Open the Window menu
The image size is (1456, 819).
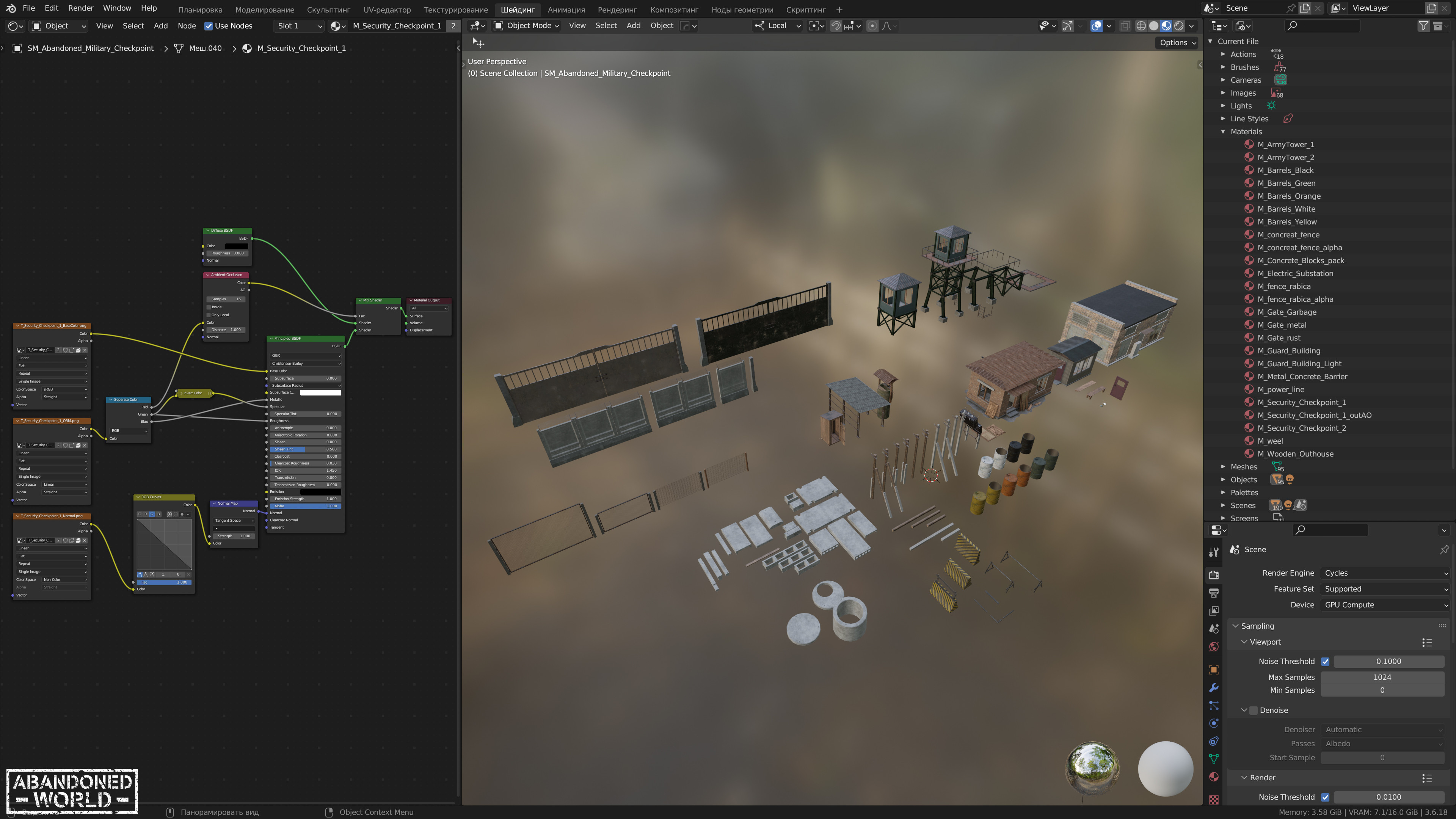click(117, 8)
